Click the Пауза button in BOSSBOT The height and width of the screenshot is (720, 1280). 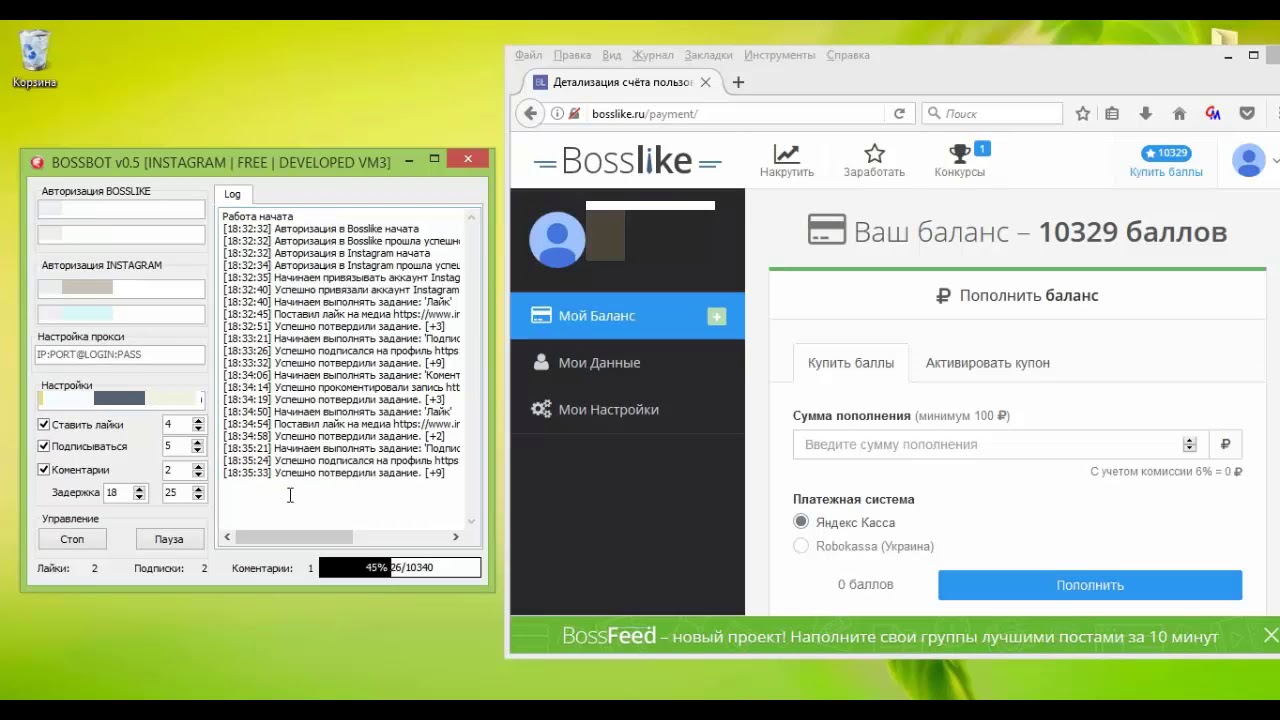click(169, 539)
